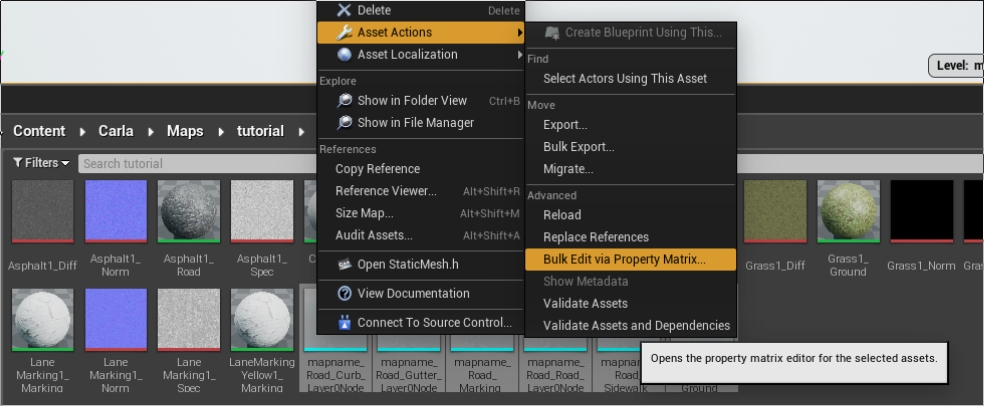Click the Connect To Source Control icon
This screenshot has height=406, width=984.
coord(344,322)
